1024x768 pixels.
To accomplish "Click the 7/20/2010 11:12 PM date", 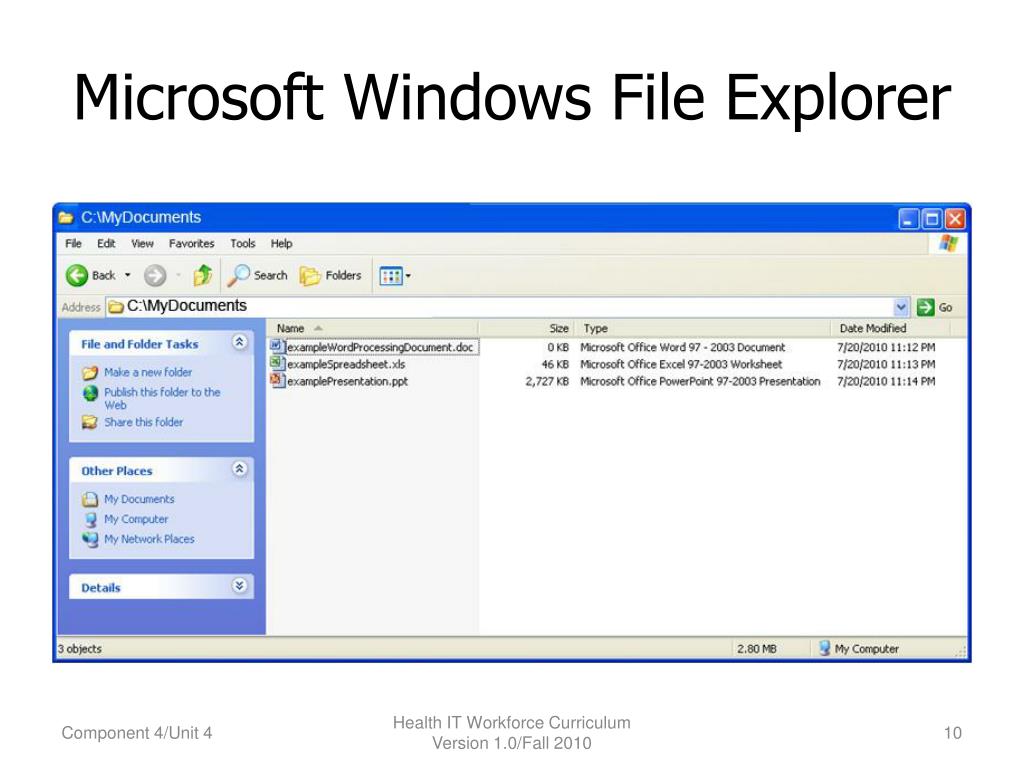I will click(886, 347).
